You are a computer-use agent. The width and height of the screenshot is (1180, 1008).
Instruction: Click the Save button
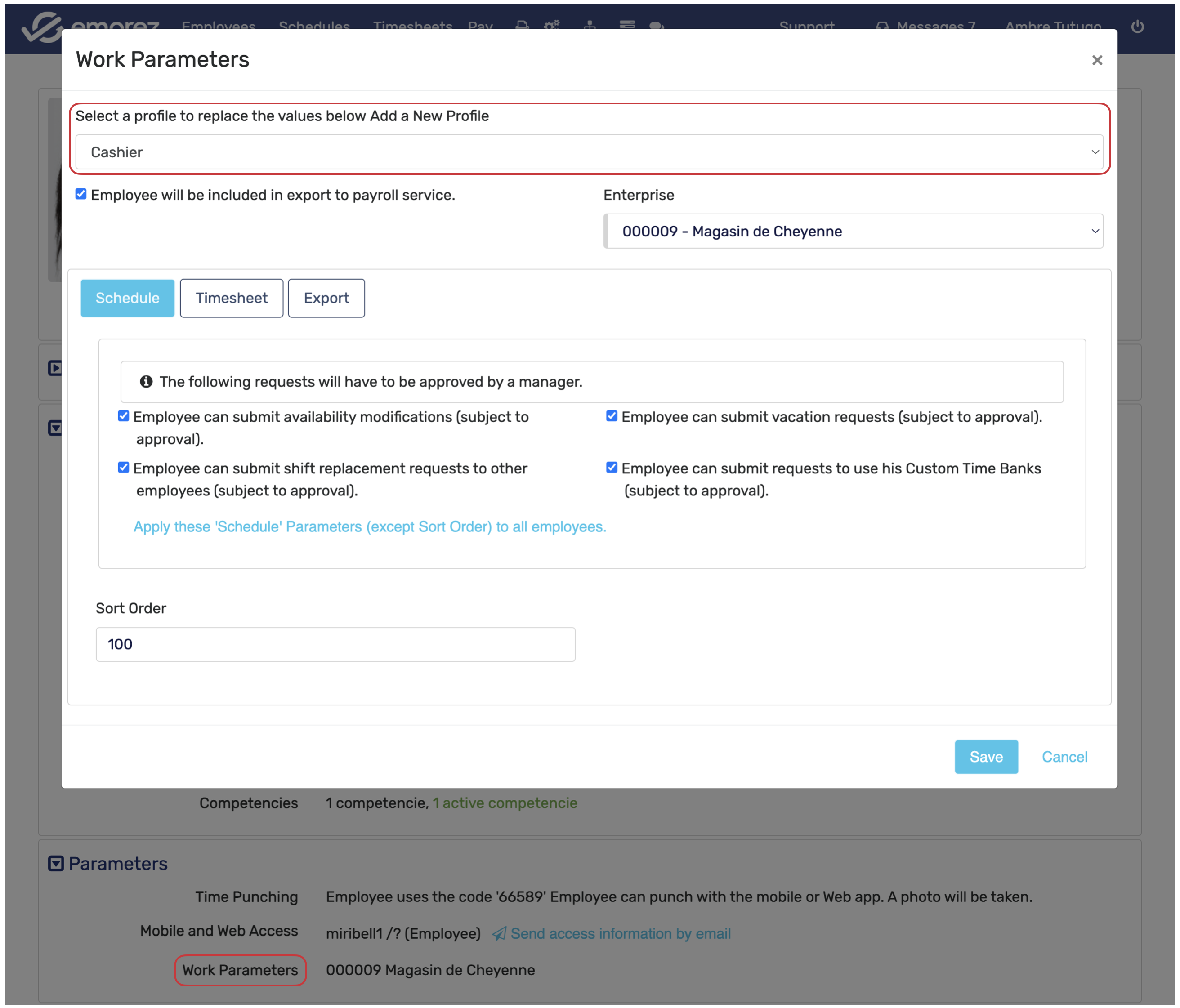click(x=986, y=756)
